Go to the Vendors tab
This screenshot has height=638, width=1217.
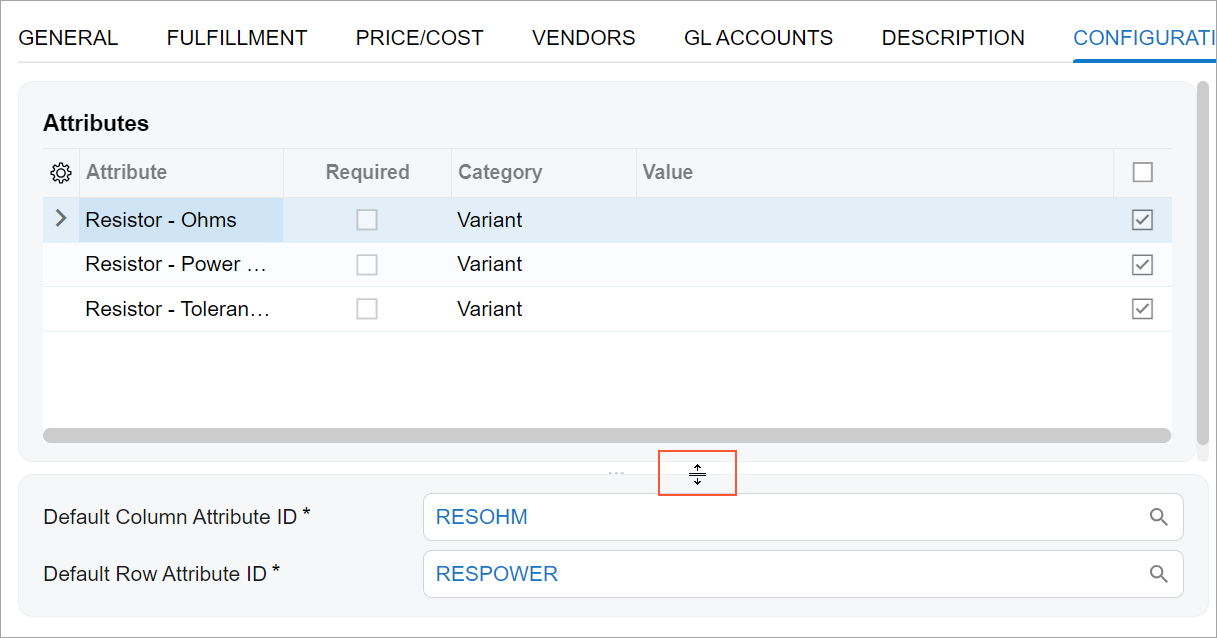[583, 38]
